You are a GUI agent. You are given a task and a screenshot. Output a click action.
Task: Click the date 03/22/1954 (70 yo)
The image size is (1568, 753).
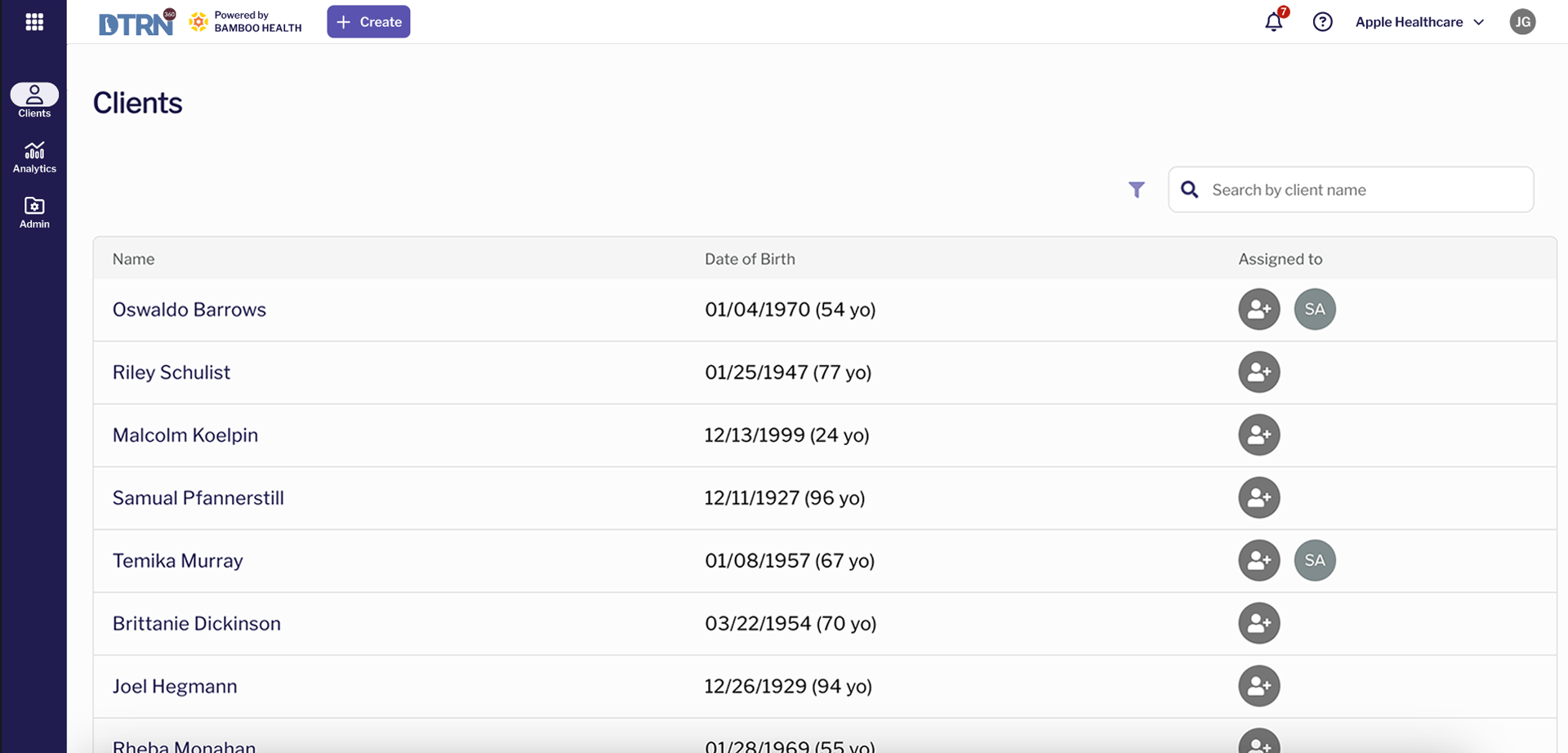coord(791,624)
